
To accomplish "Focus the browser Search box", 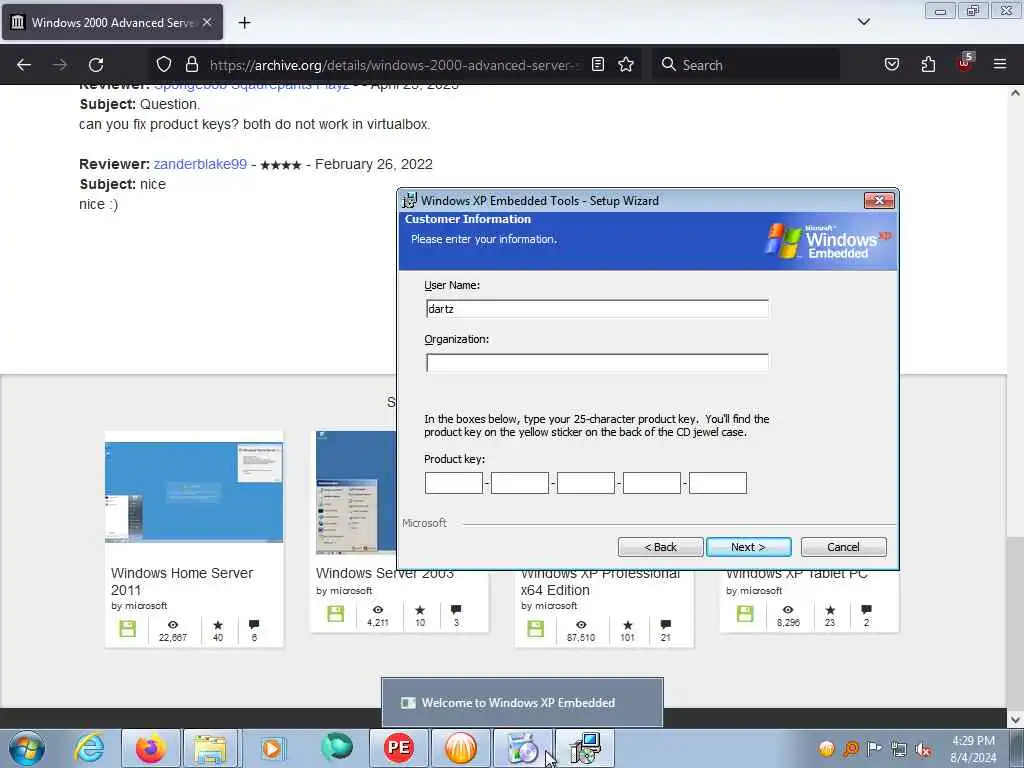I will [x=745, y=65].
